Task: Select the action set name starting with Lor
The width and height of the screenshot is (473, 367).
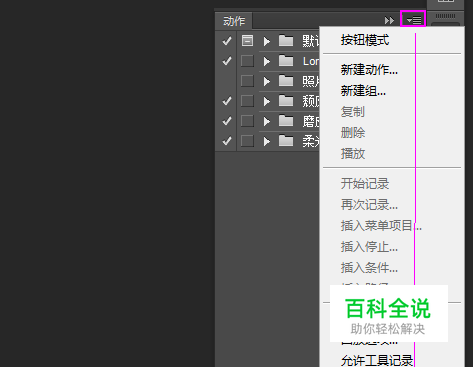Action: (311, 61)
